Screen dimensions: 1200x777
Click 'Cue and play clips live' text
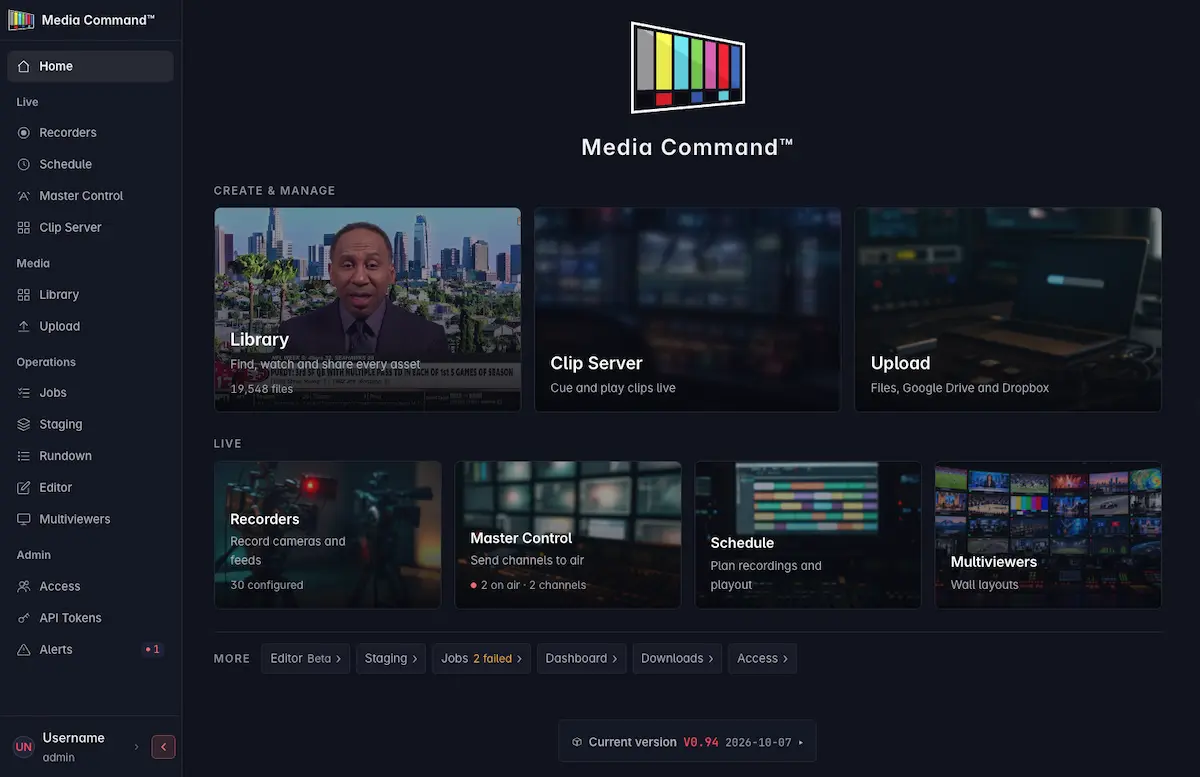613,388
